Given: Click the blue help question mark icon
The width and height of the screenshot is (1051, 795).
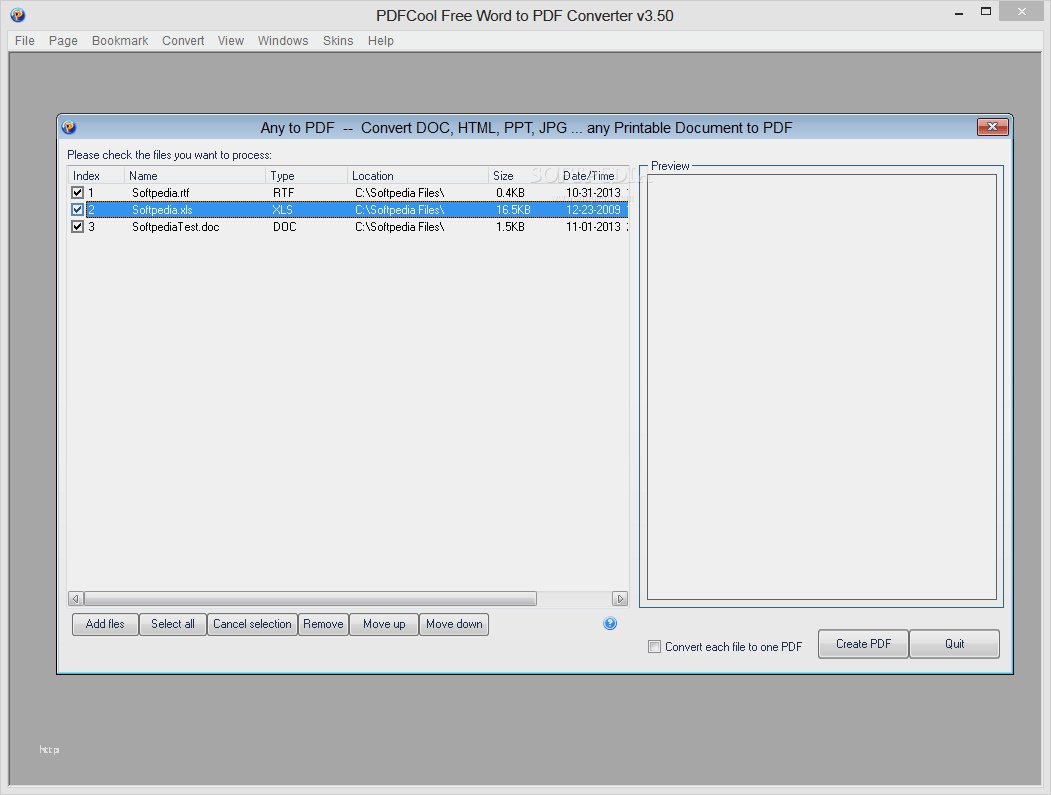Looking at the screenshot, I should (610, 623).
